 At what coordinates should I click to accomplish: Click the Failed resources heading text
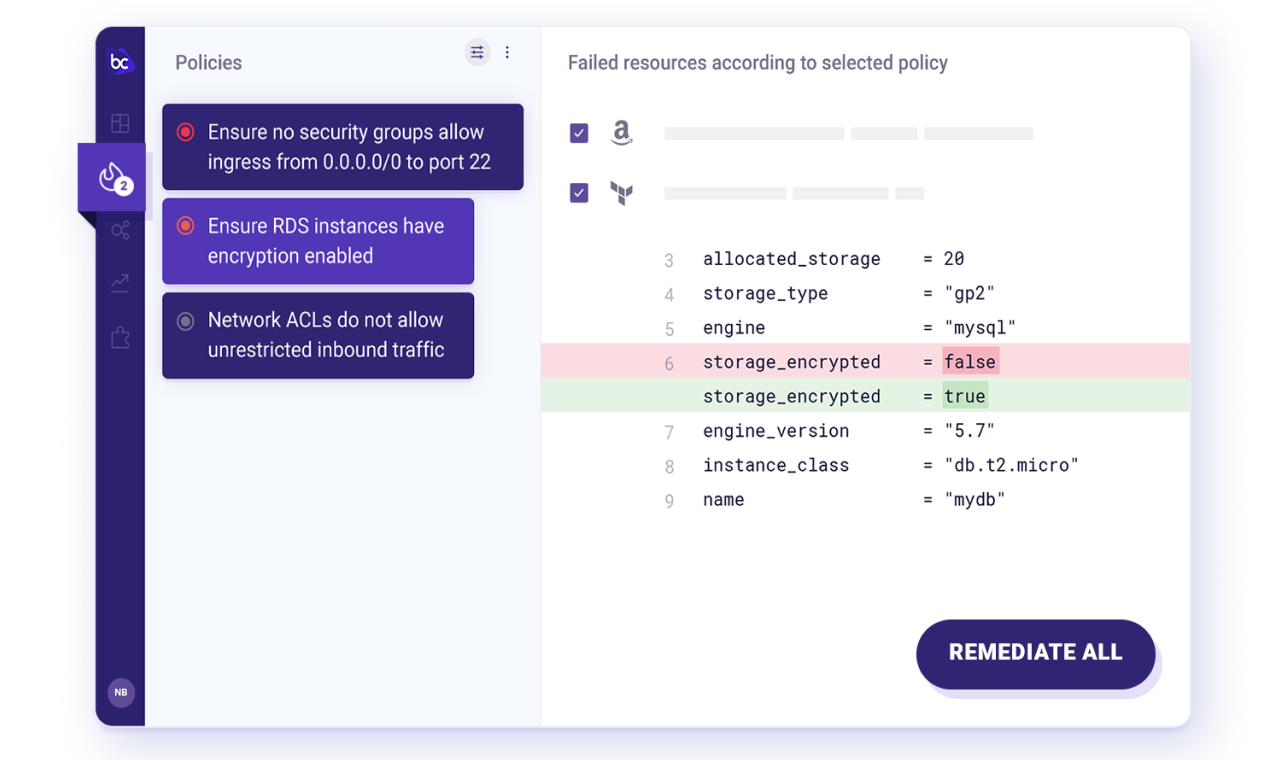pos(758,63)
